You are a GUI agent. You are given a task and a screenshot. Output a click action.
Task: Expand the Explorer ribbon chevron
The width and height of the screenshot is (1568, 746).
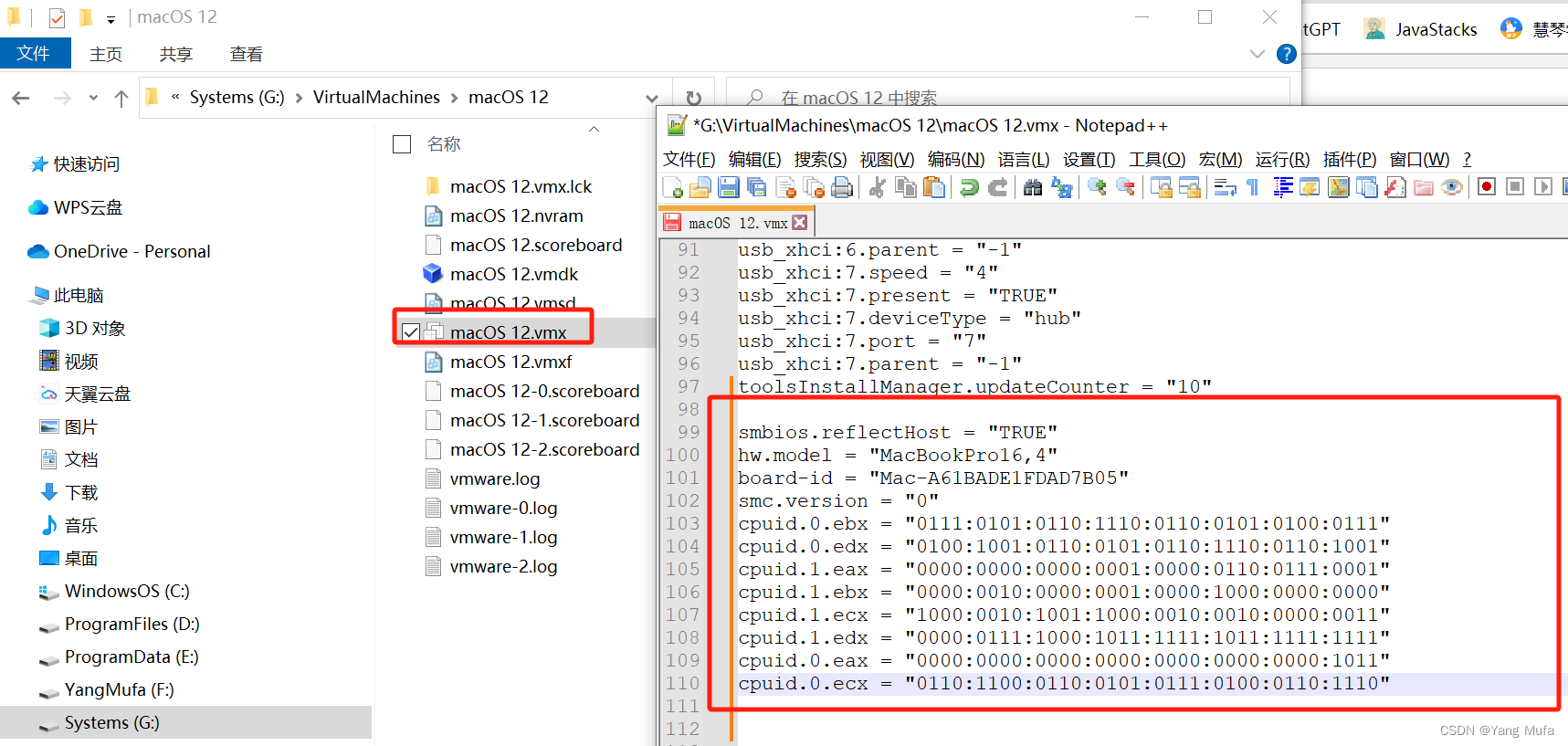[x=1258, y=54]
